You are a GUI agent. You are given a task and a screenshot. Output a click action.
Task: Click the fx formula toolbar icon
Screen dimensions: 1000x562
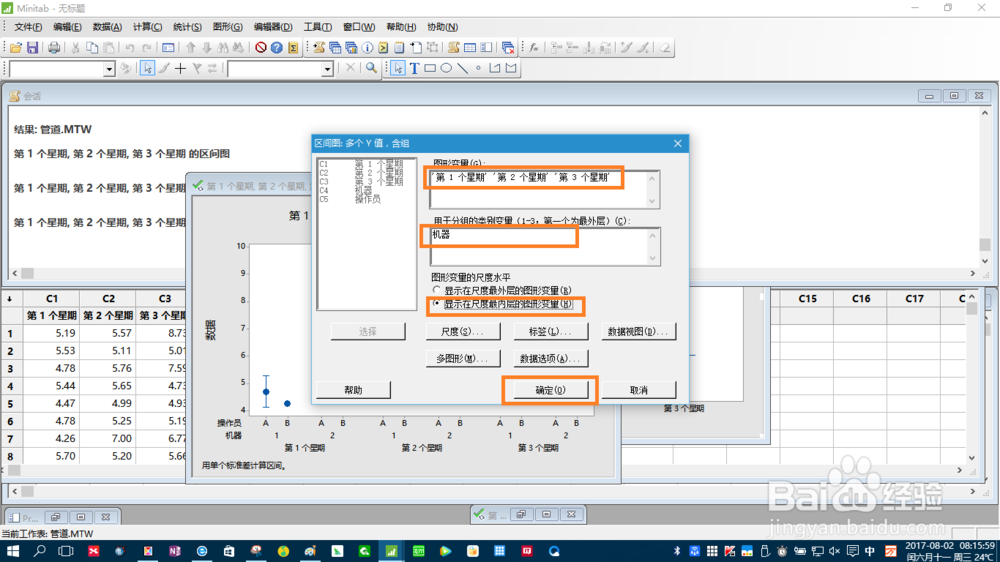click(534, 48)
